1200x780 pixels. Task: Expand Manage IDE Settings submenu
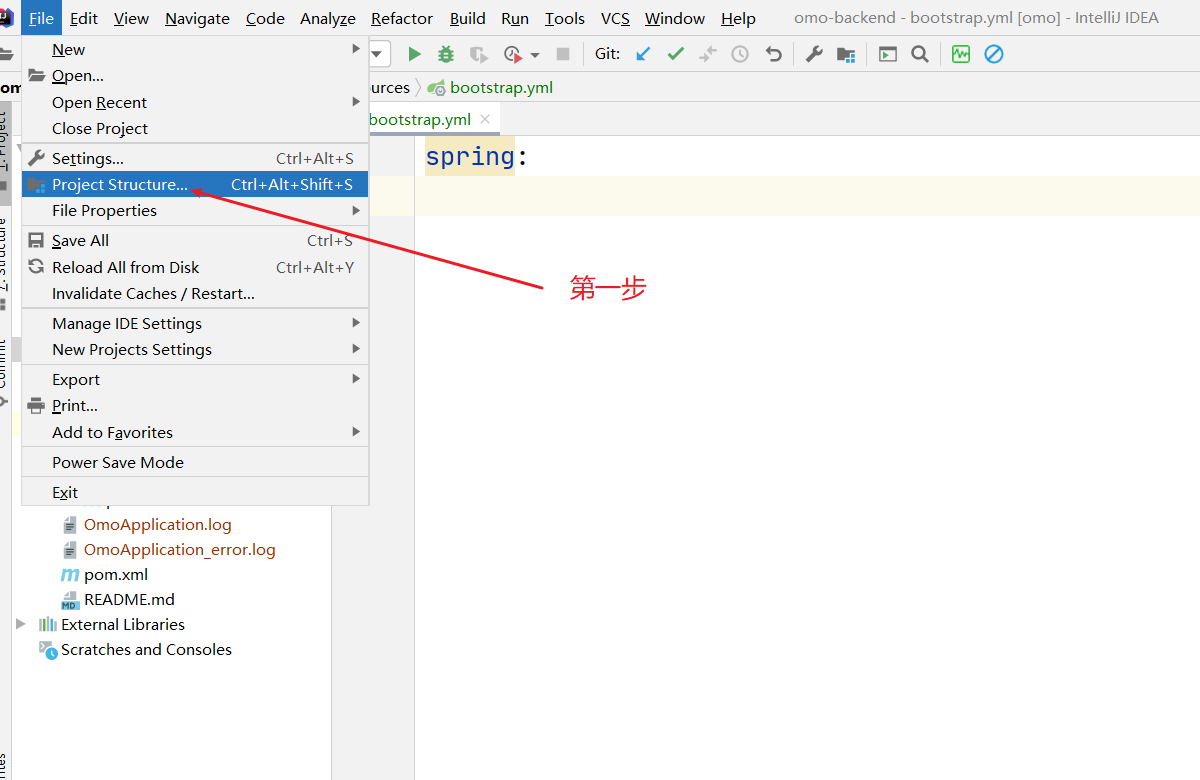195,323
